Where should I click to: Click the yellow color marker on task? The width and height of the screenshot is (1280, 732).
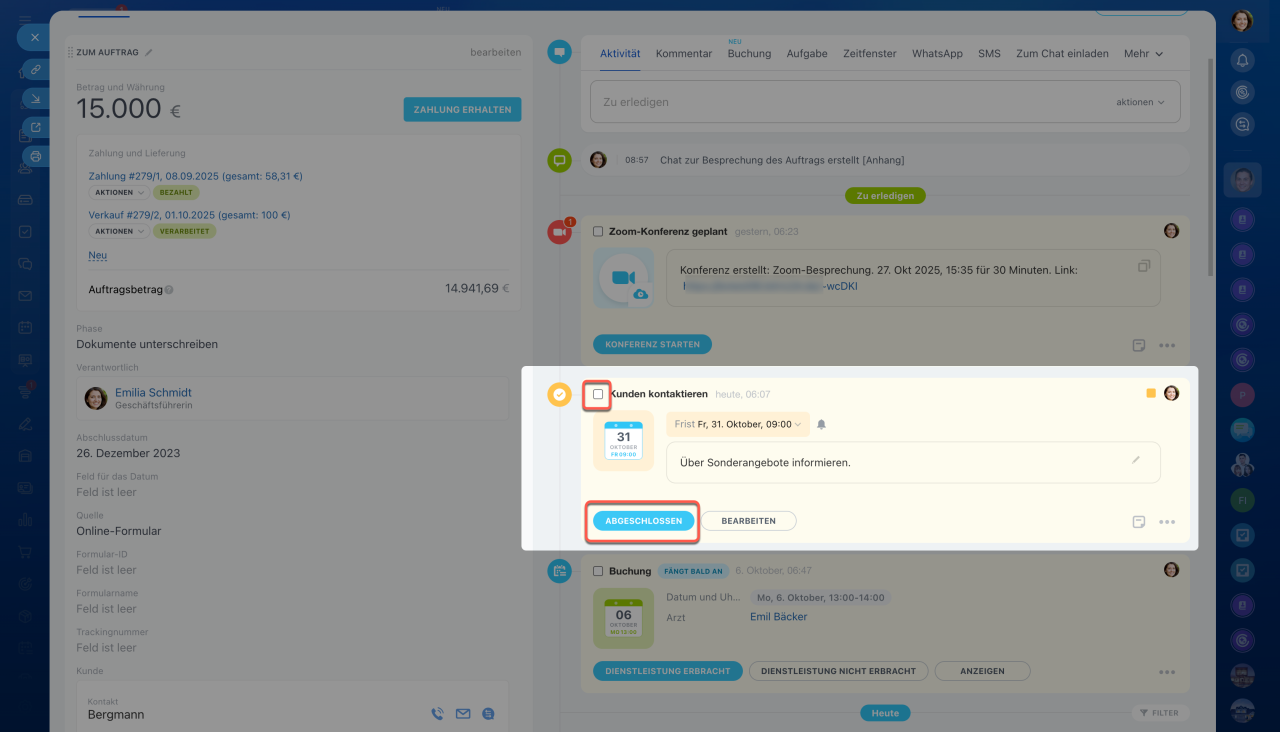click(1151, 394)
